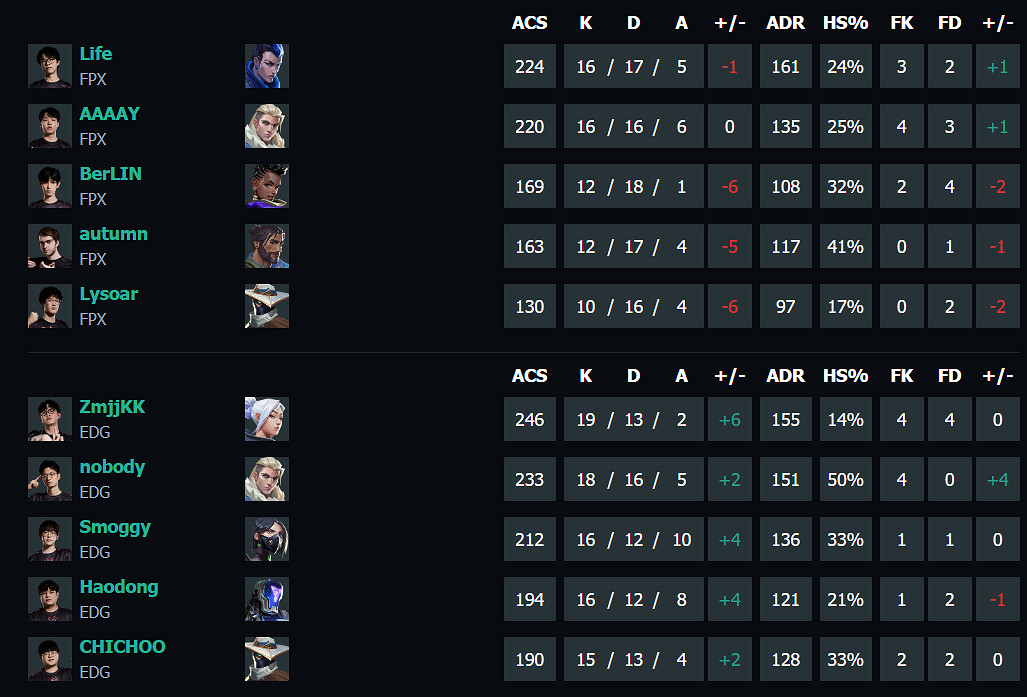Click the HS% column header in the FPX table
1027x697 pixels.
click(845, 23)
